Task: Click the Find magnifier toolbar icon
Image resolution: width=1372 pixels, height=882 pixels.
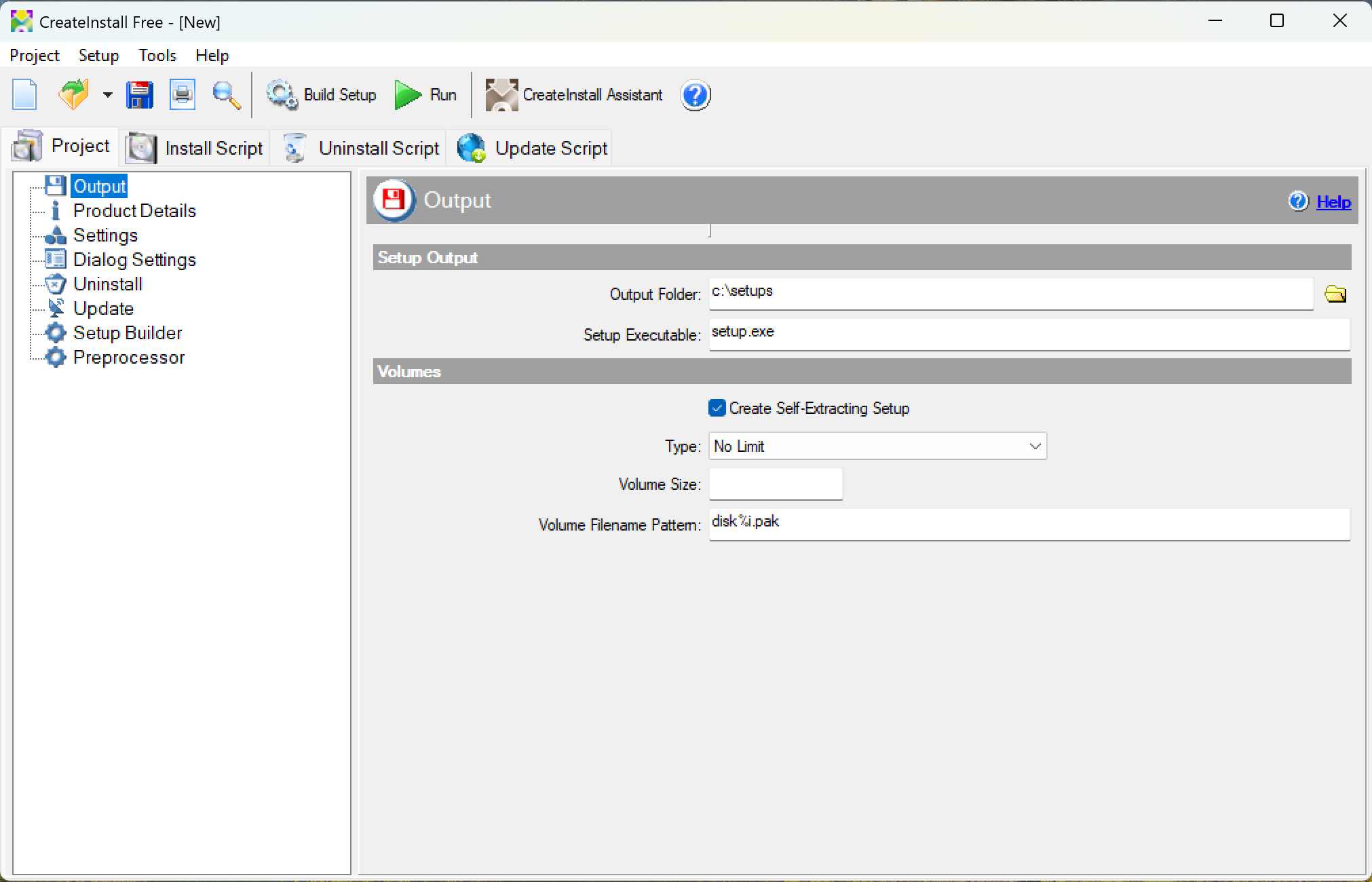Action: point(226,94)
